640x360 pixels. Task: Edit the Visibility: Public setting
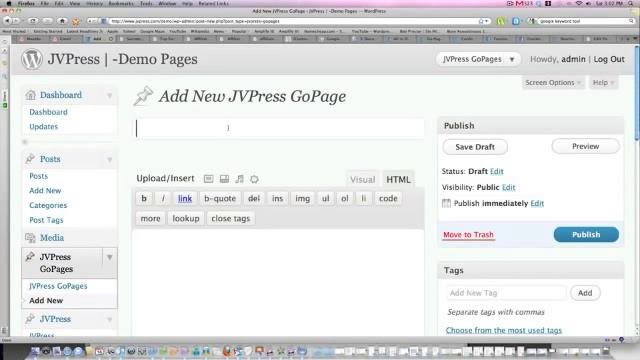509,187
